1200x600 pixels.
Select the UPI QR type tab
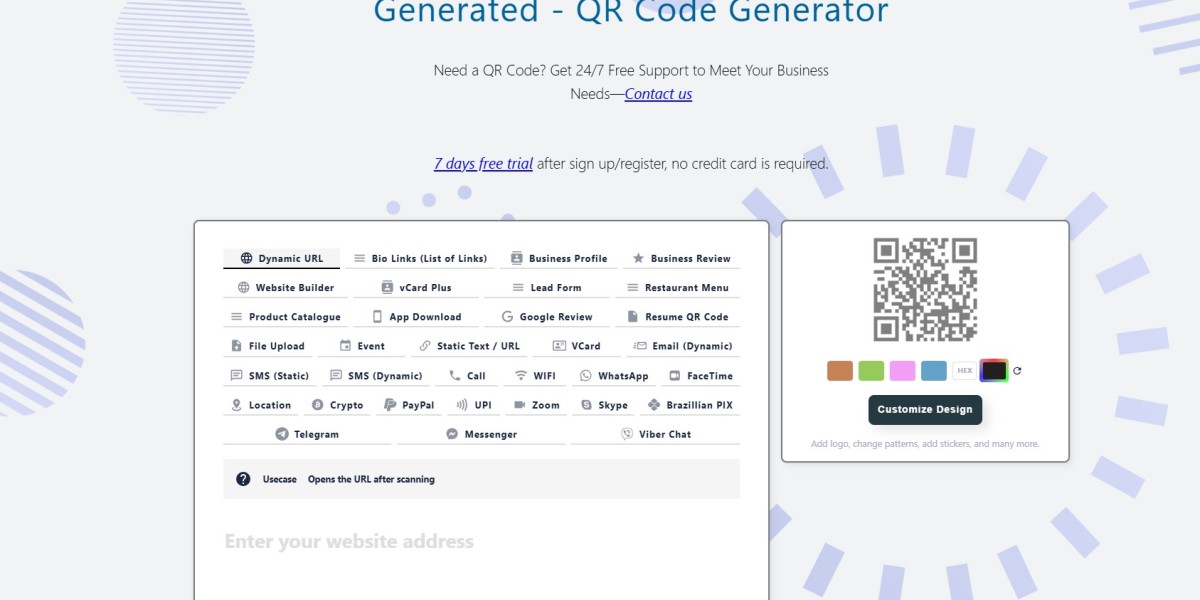pos(474,405)
